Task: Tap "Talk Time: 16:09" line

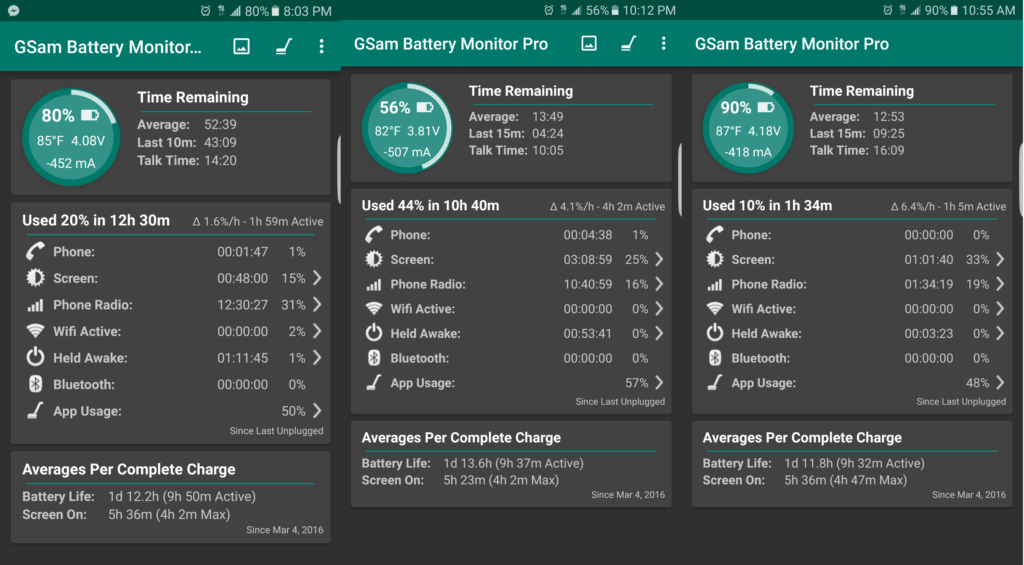Action: (857, 150)
